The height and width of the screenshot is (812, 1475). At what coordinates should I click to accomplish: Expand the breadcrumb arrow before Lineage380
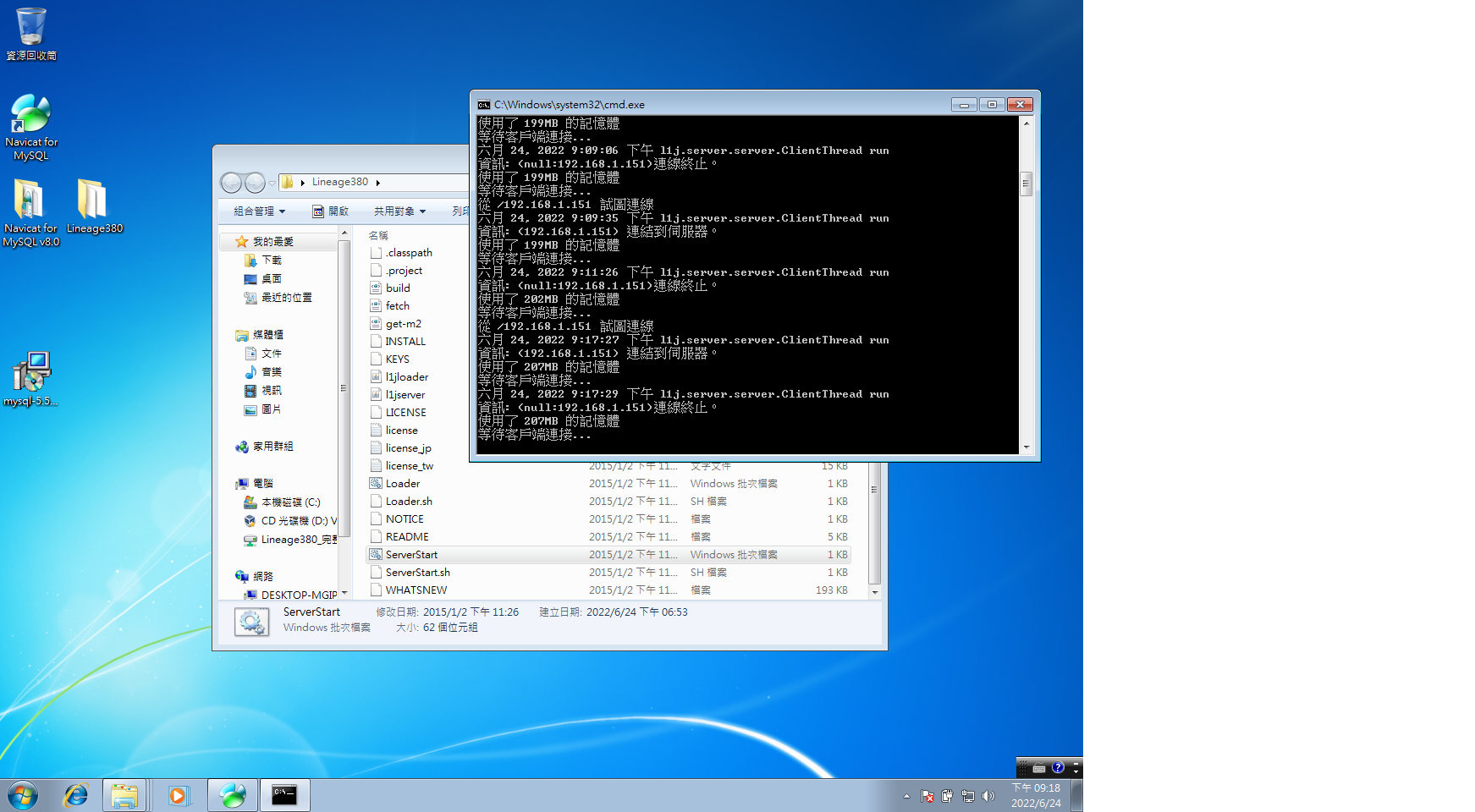point(303,183)
